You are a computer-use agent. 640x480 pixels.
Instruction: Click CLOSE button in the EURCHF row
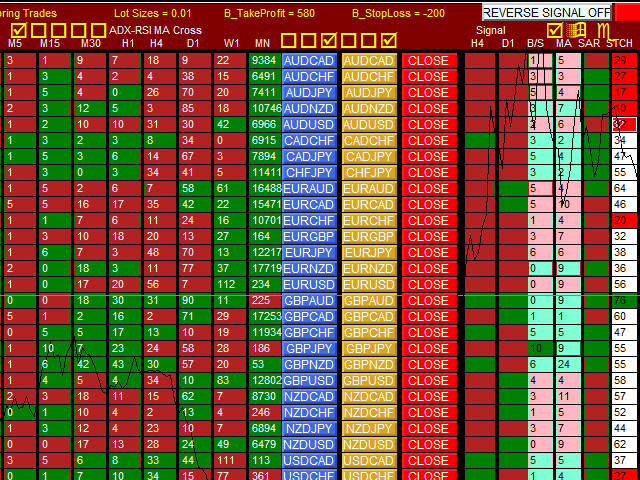tap(429, 220)
